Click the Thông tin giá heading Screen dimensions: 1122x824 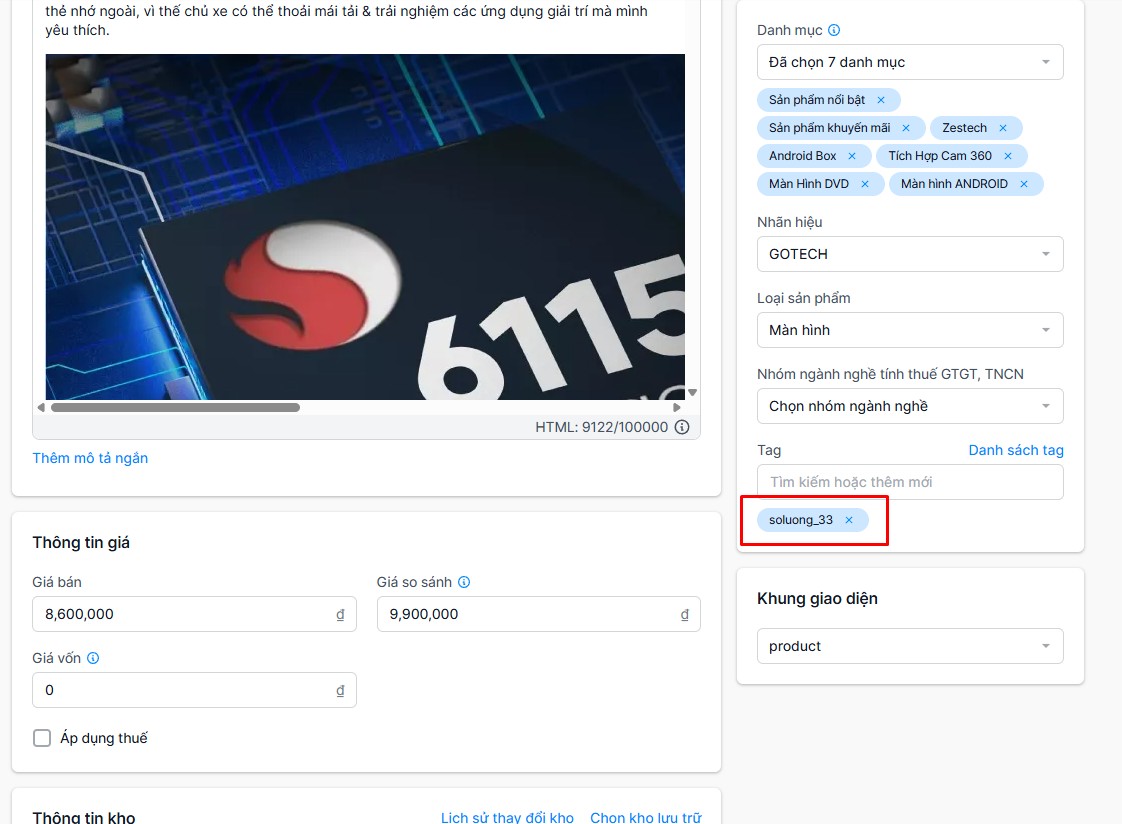click(81, 542)
